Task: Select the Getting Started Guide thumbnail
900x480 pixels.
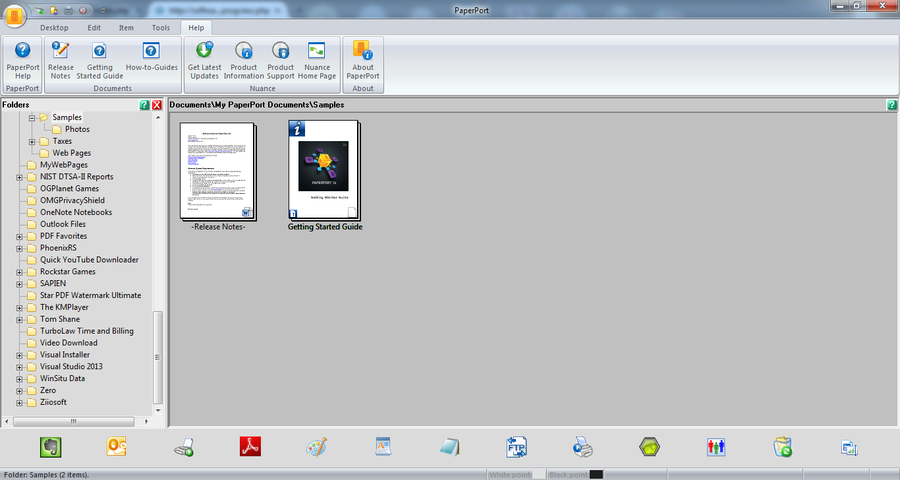Action: pyautogui.click(x=324, y=170)
